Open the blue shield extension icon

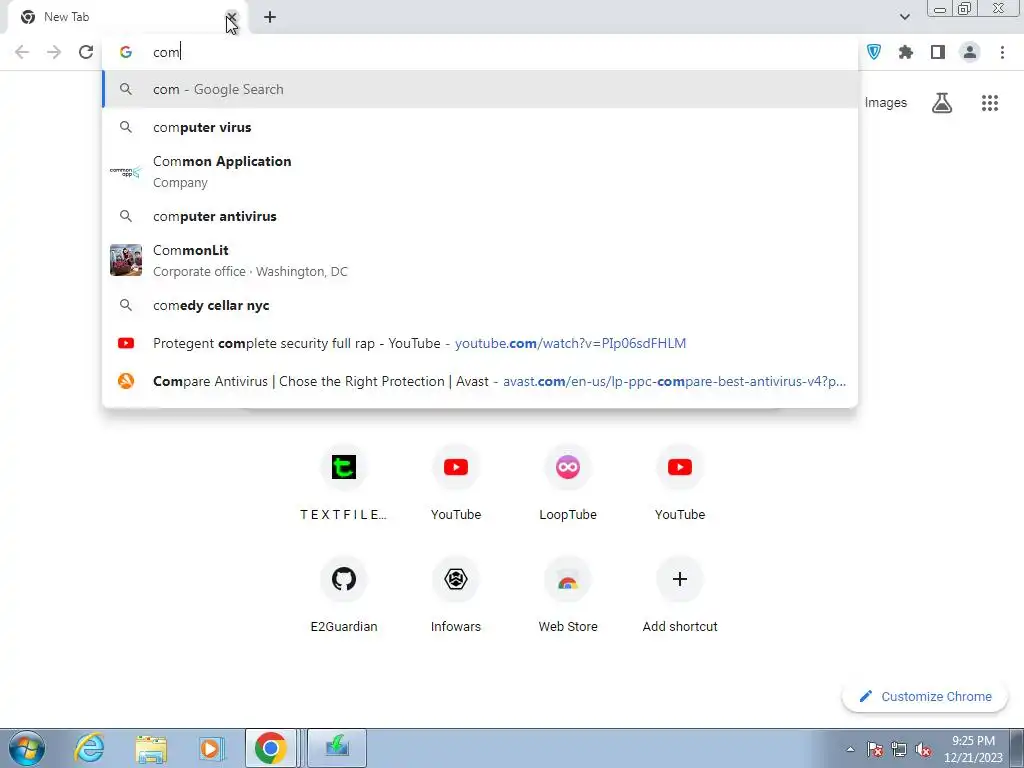point(874,52)
